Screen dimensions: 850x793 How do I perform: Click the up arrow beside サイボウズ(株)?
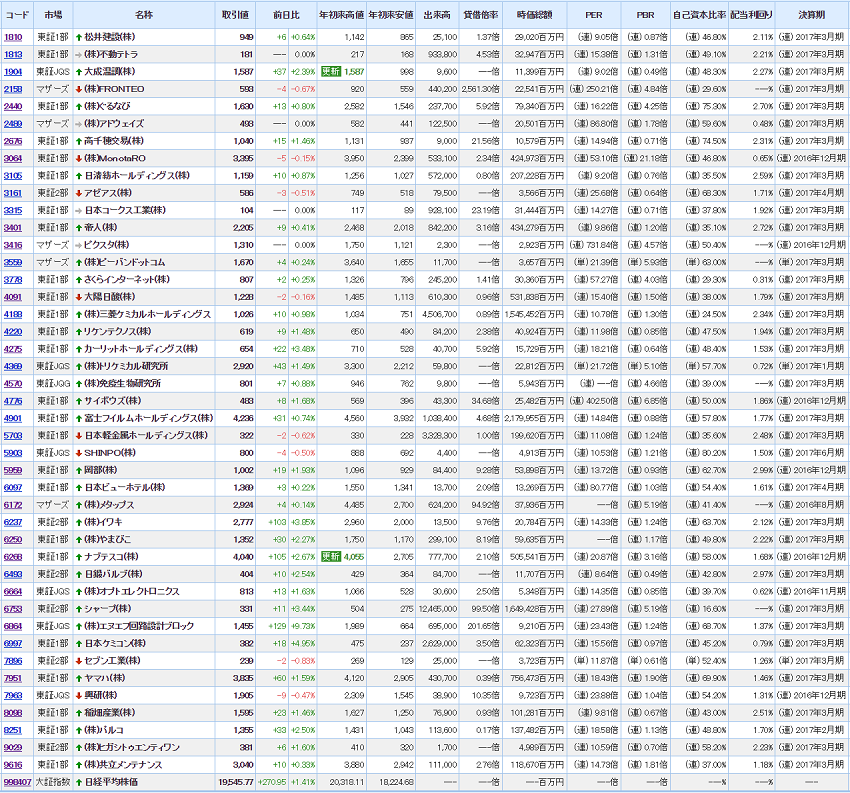point(79,402)
